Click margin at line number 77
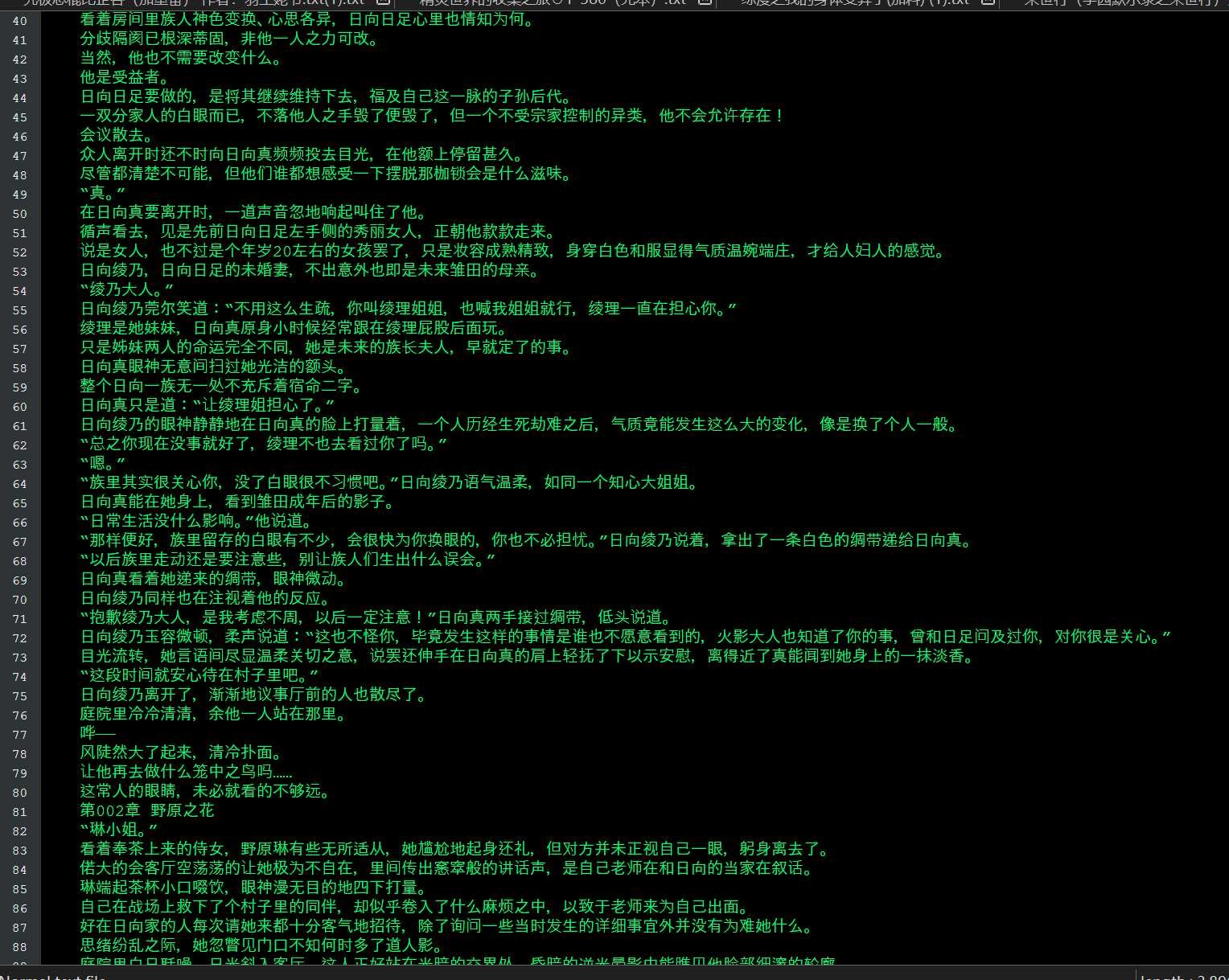 tap(19, 734)
